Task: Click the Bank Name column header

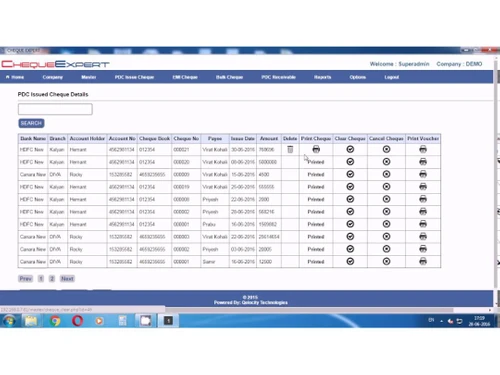Action: click(33, 138)
